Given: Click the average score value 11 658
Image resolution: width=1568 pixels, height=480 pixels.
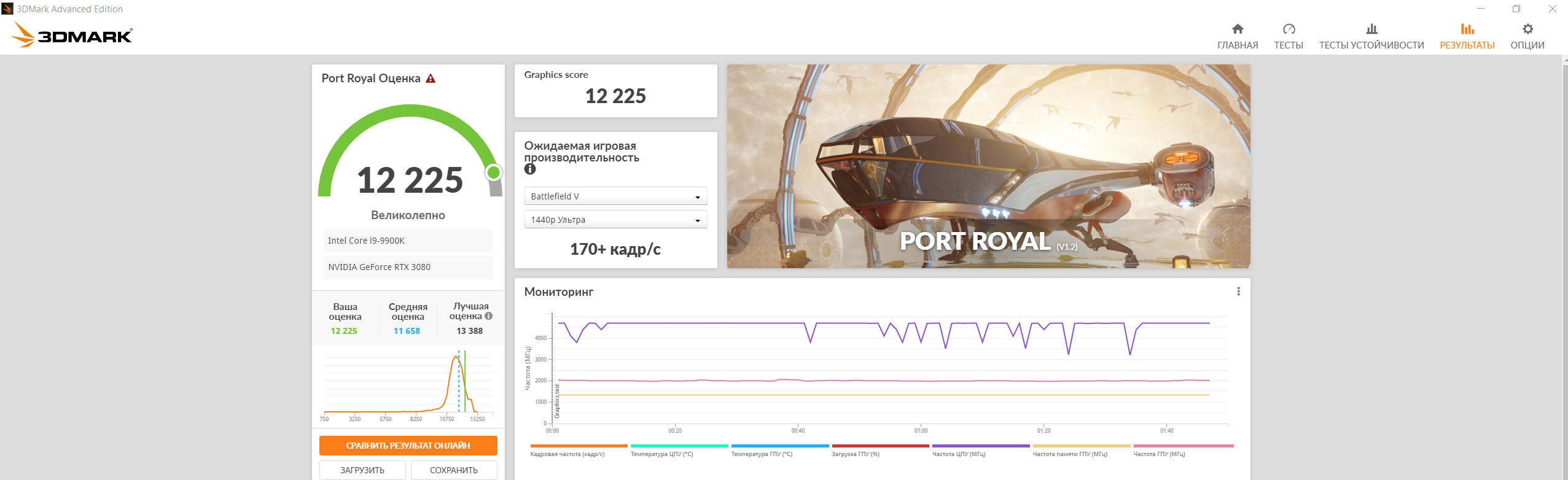Looking at the screenshot, I should [407, 331].
